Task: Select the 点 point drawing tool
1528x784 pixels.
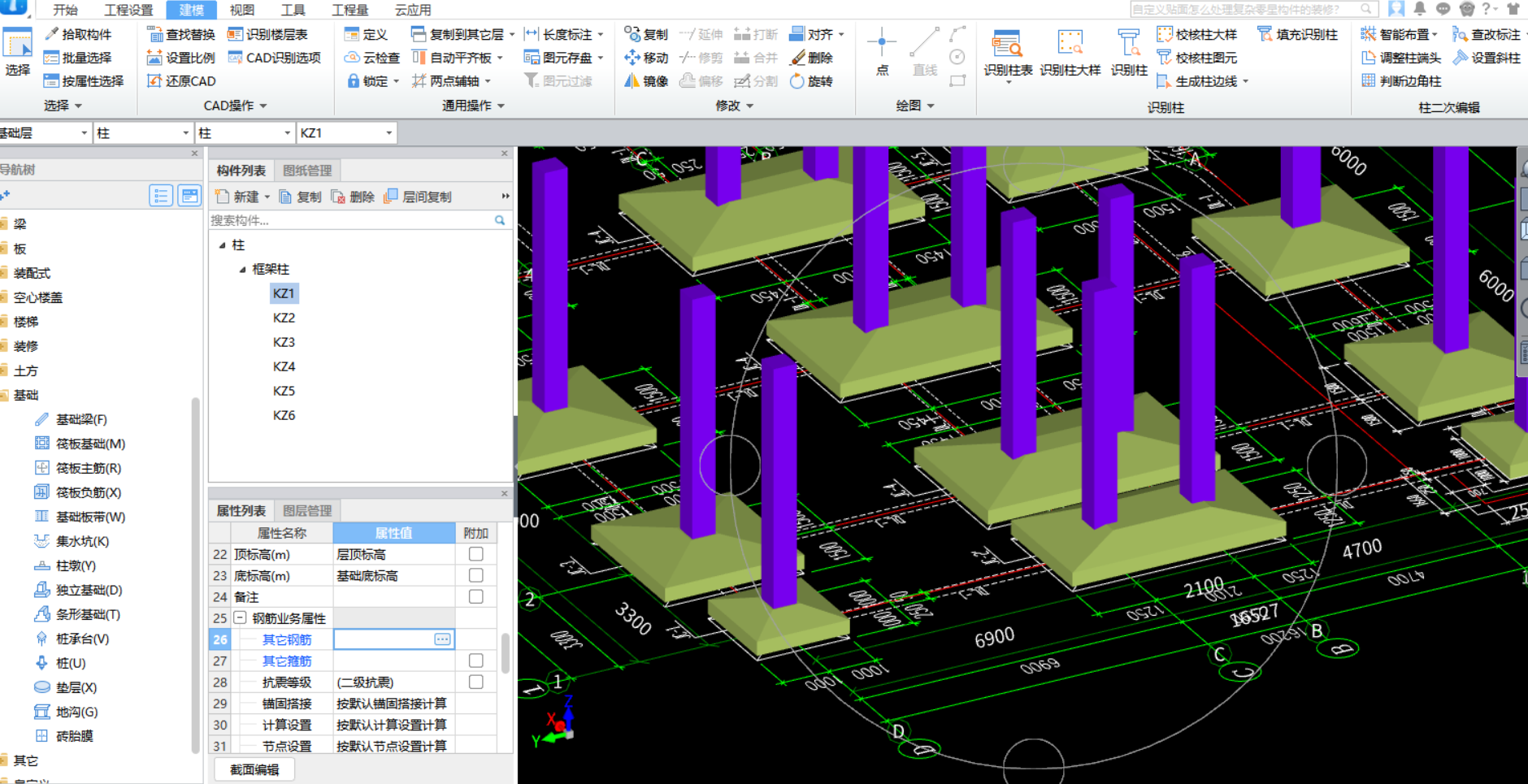Action: point(882,51)
